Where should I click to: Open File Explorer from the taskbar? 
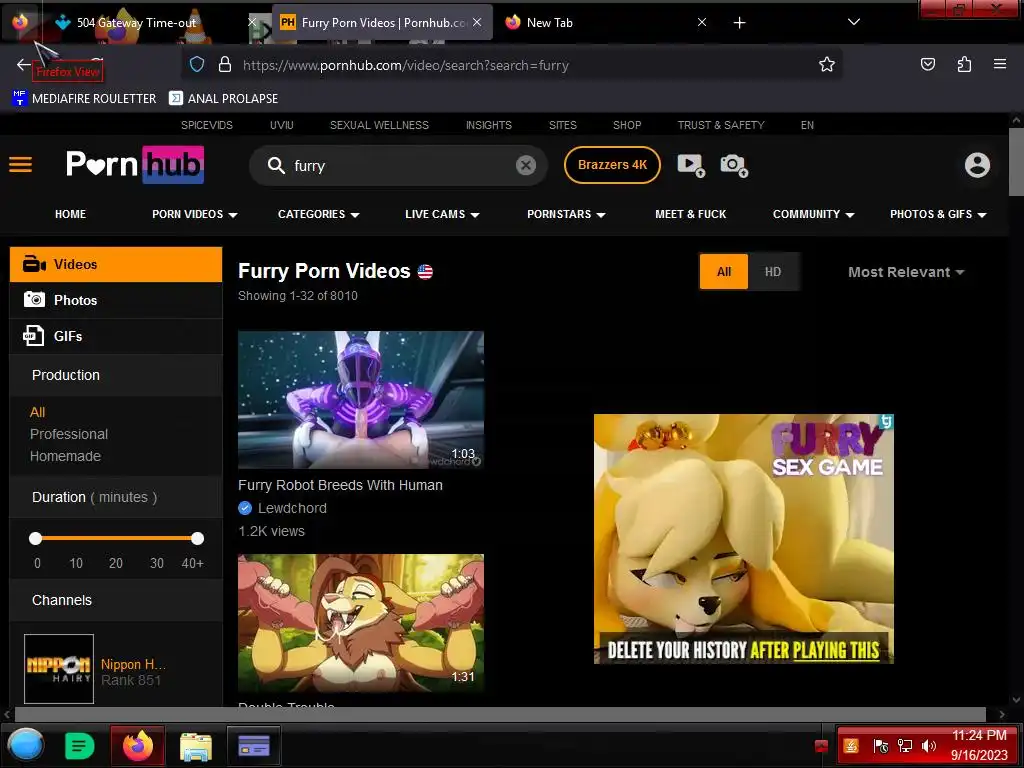click(195, 746)
